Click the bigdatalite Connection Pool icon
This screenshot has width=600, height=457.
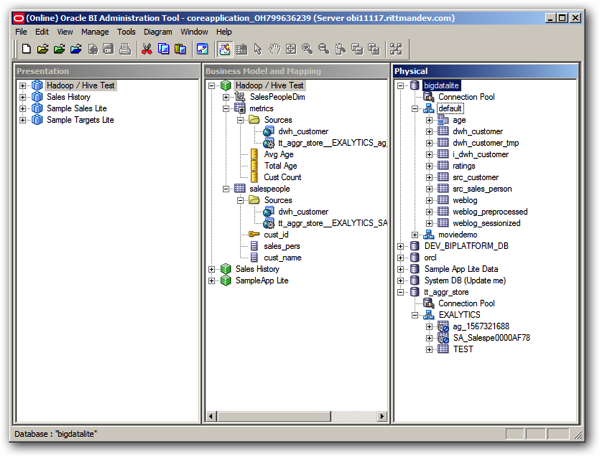429,97
